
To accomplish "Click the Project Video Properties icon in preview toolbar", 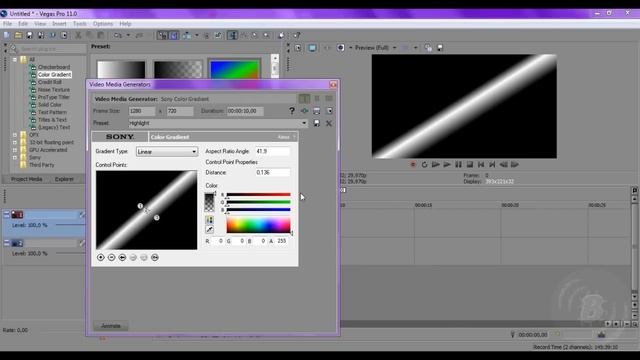I will click(x=298, y=48).
